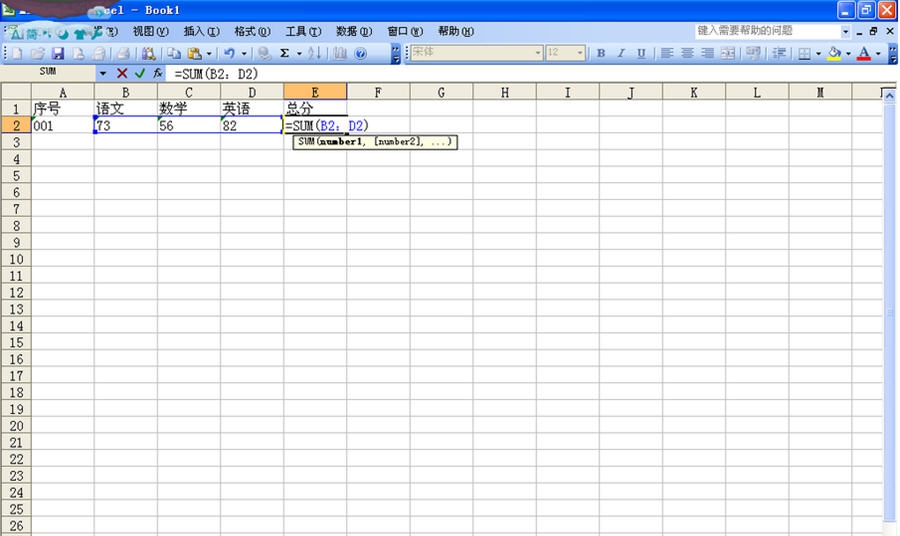Select row 10 header
900x536 pixels.
click(x=16, y=259)
